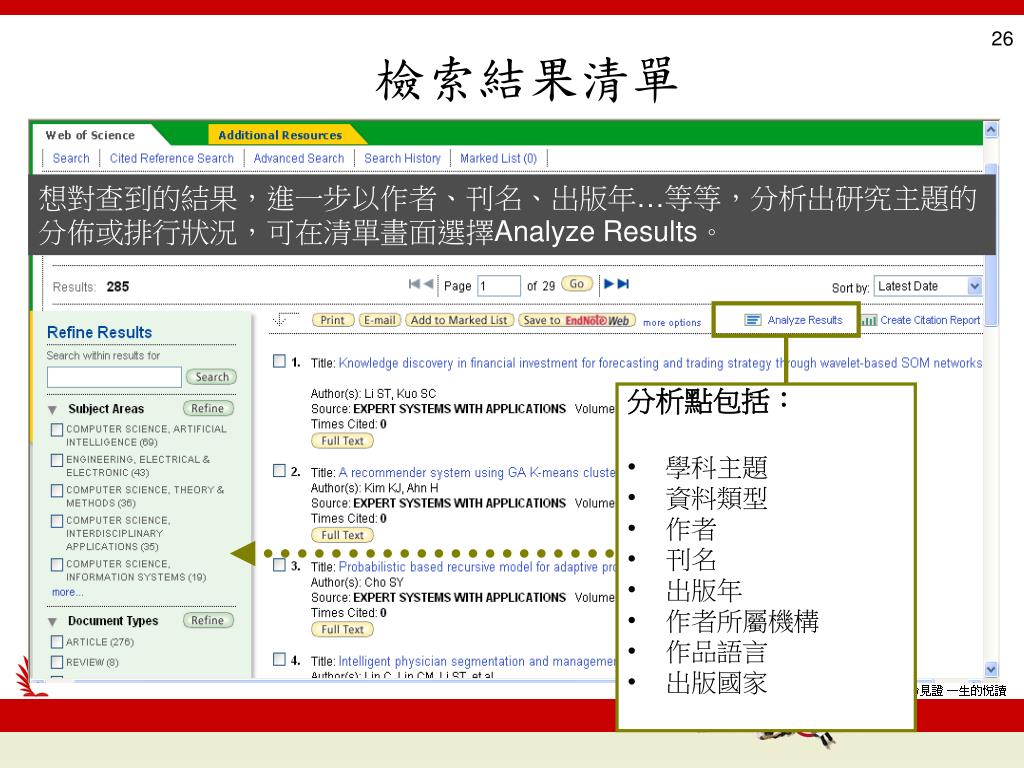The image size is (1024, 768).
Task: Click the Print button
Action: click(333, 320)
